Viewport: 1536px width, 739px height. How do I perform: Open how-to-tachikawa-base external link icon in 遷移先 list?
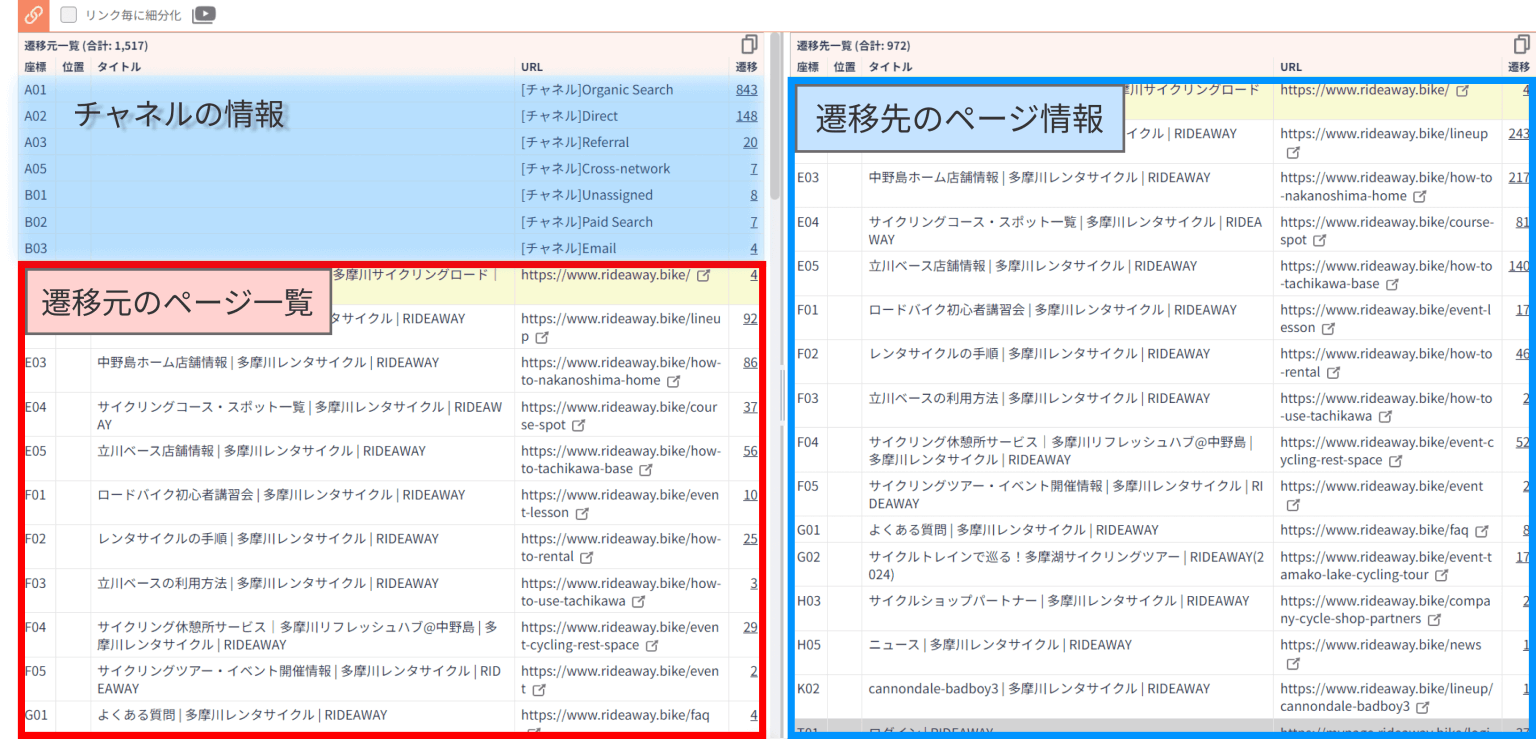coord(1392,284)
